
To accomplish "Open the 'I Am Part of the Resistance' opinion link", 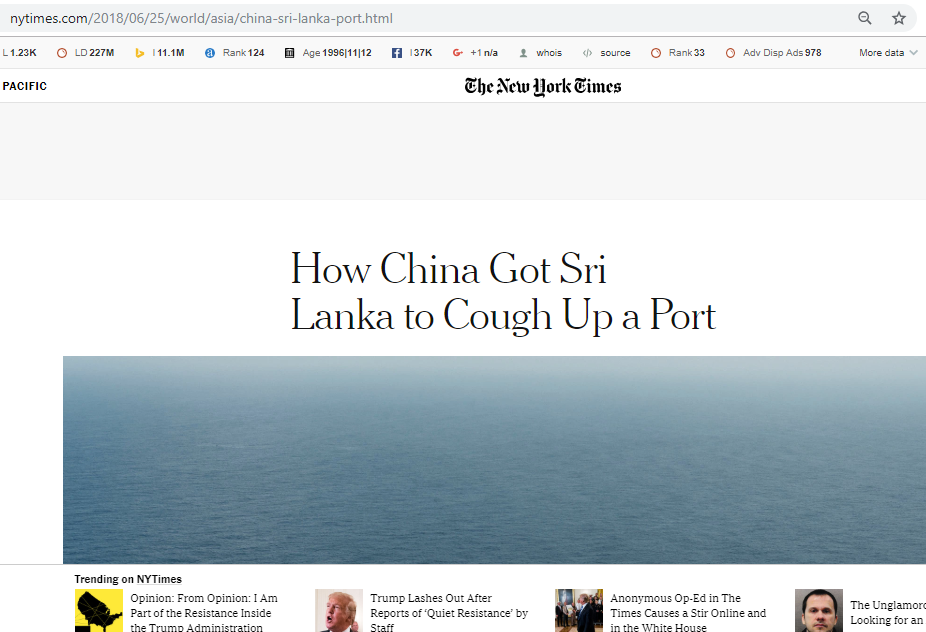I will (x=204, y=613).
